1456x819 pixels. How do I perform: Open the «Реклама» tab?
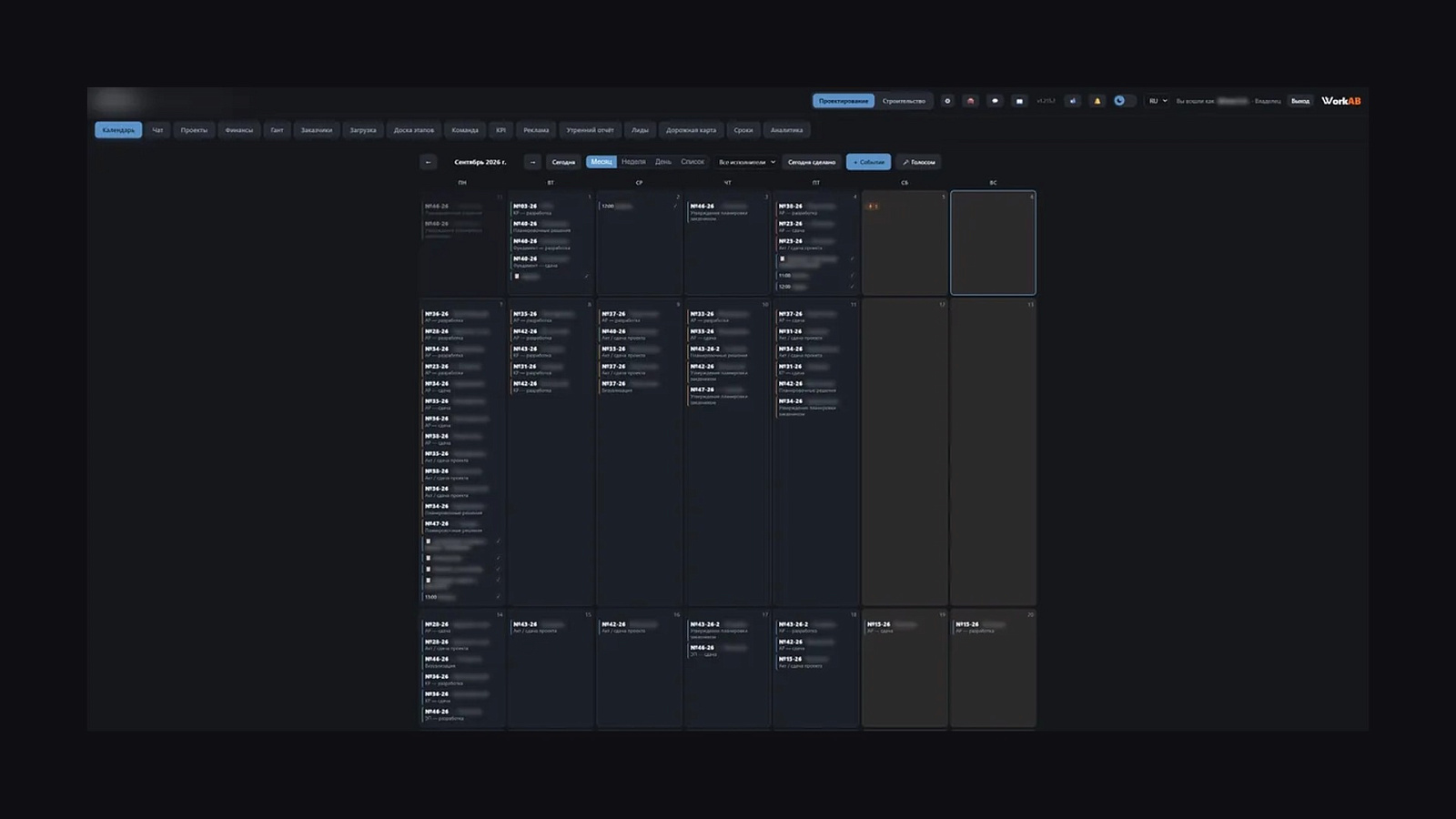[536, 130]
